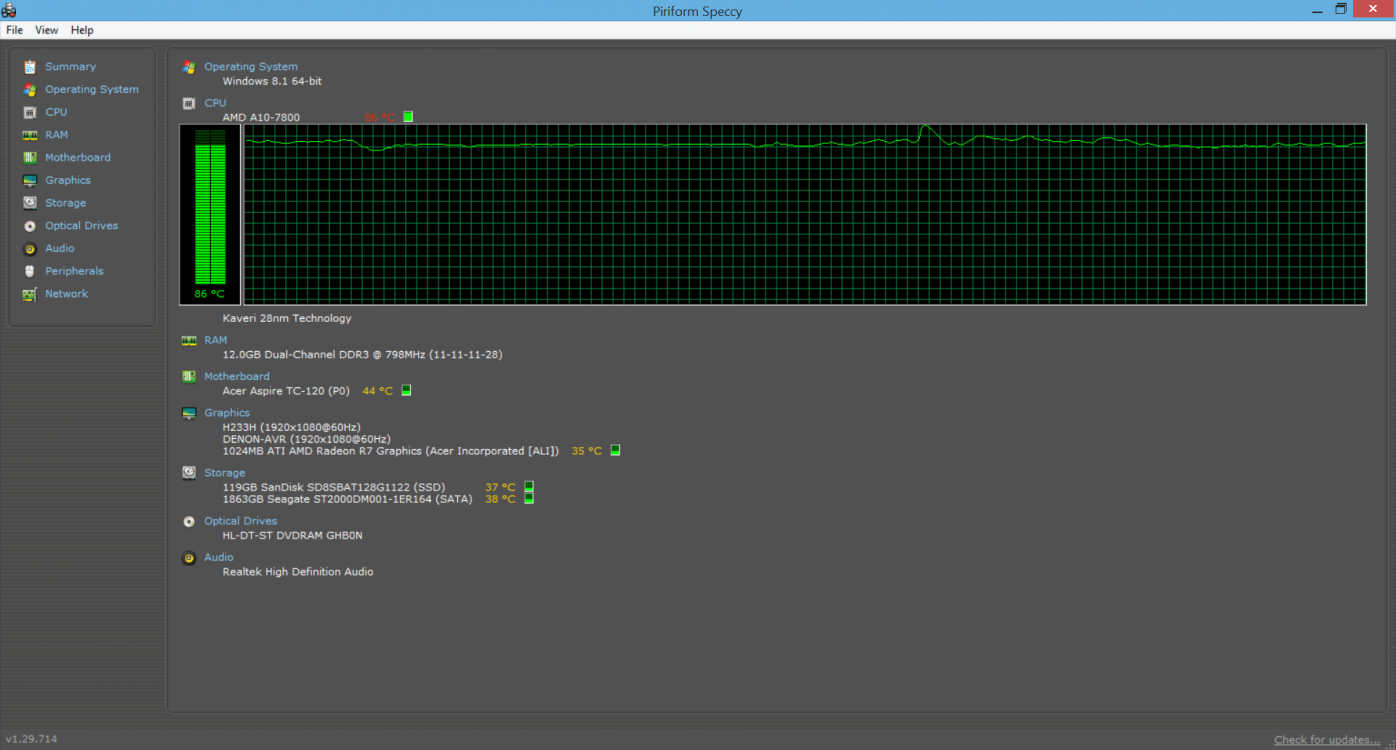Open the File menu
Viewport: 1396px width, 750px height.
(x=14, y=30)
